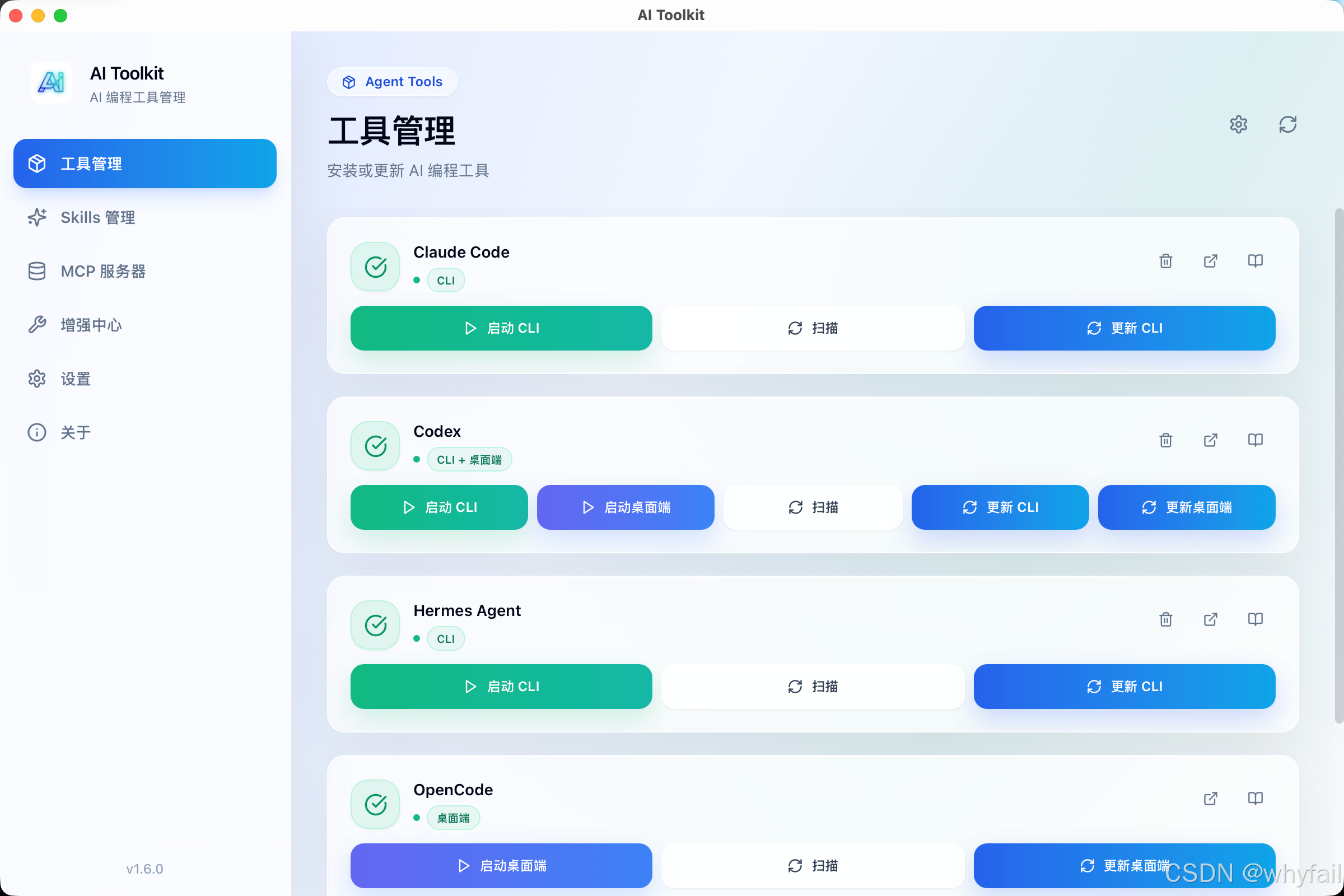Open OpenCode documentation book icon
The width and height of the screenshot is (1344, 896).
coord(1255,799)
